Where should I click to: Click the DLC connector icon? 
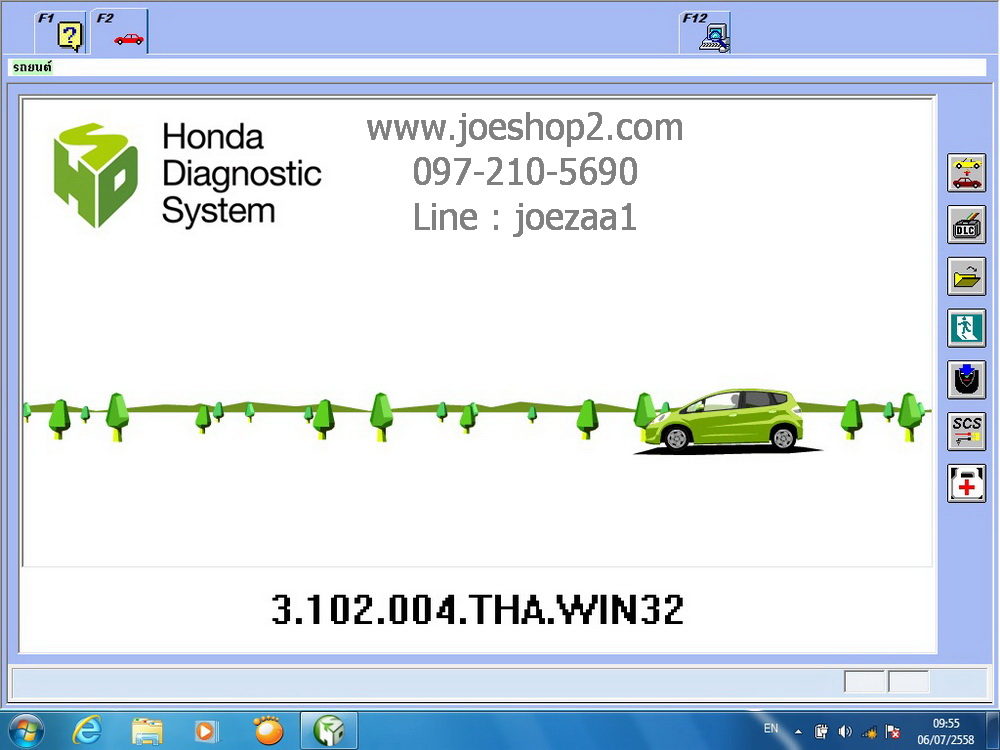click(966, 225)
